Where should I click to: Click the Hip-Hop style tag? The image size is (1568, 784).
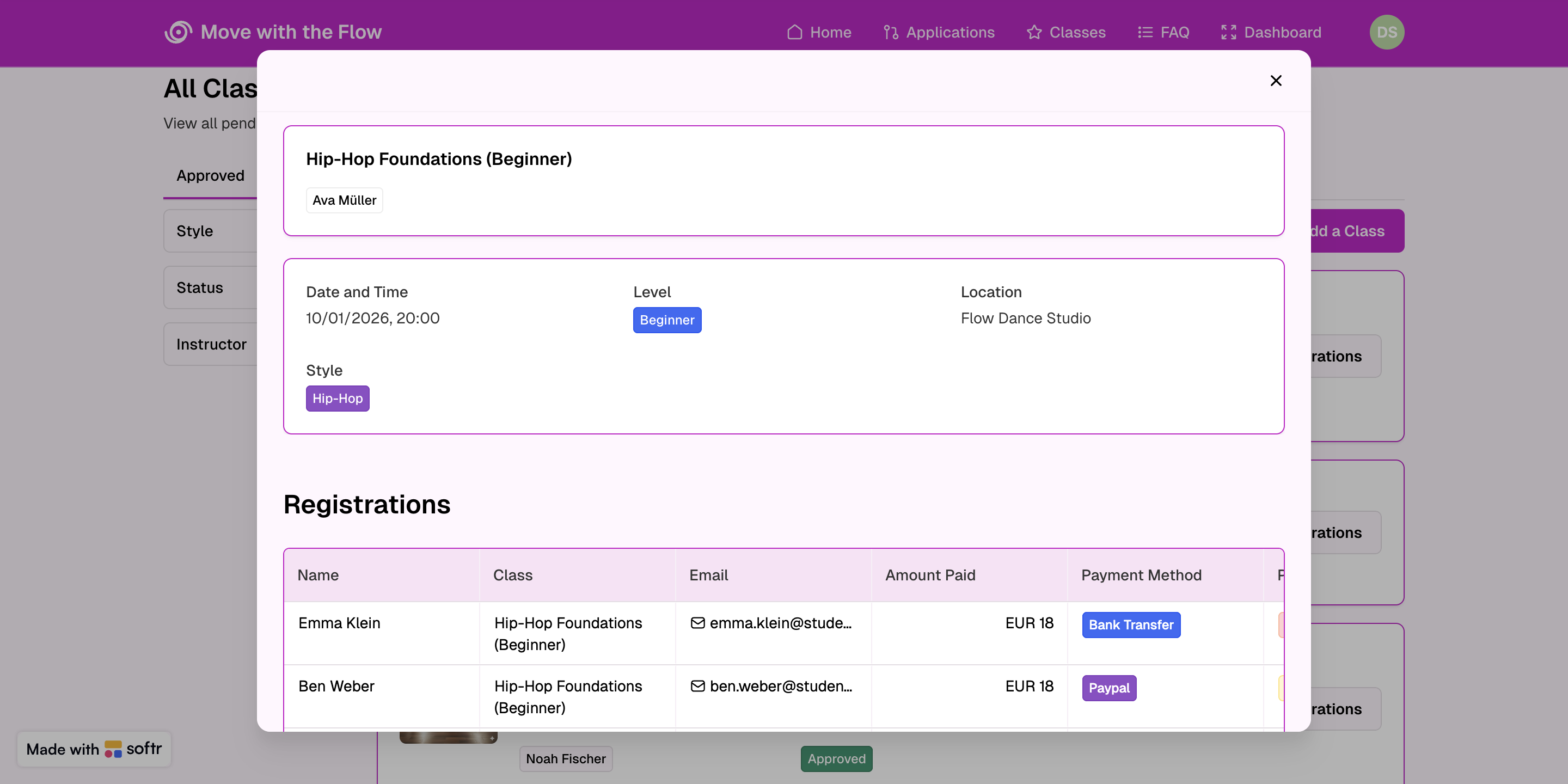[337, 399]
